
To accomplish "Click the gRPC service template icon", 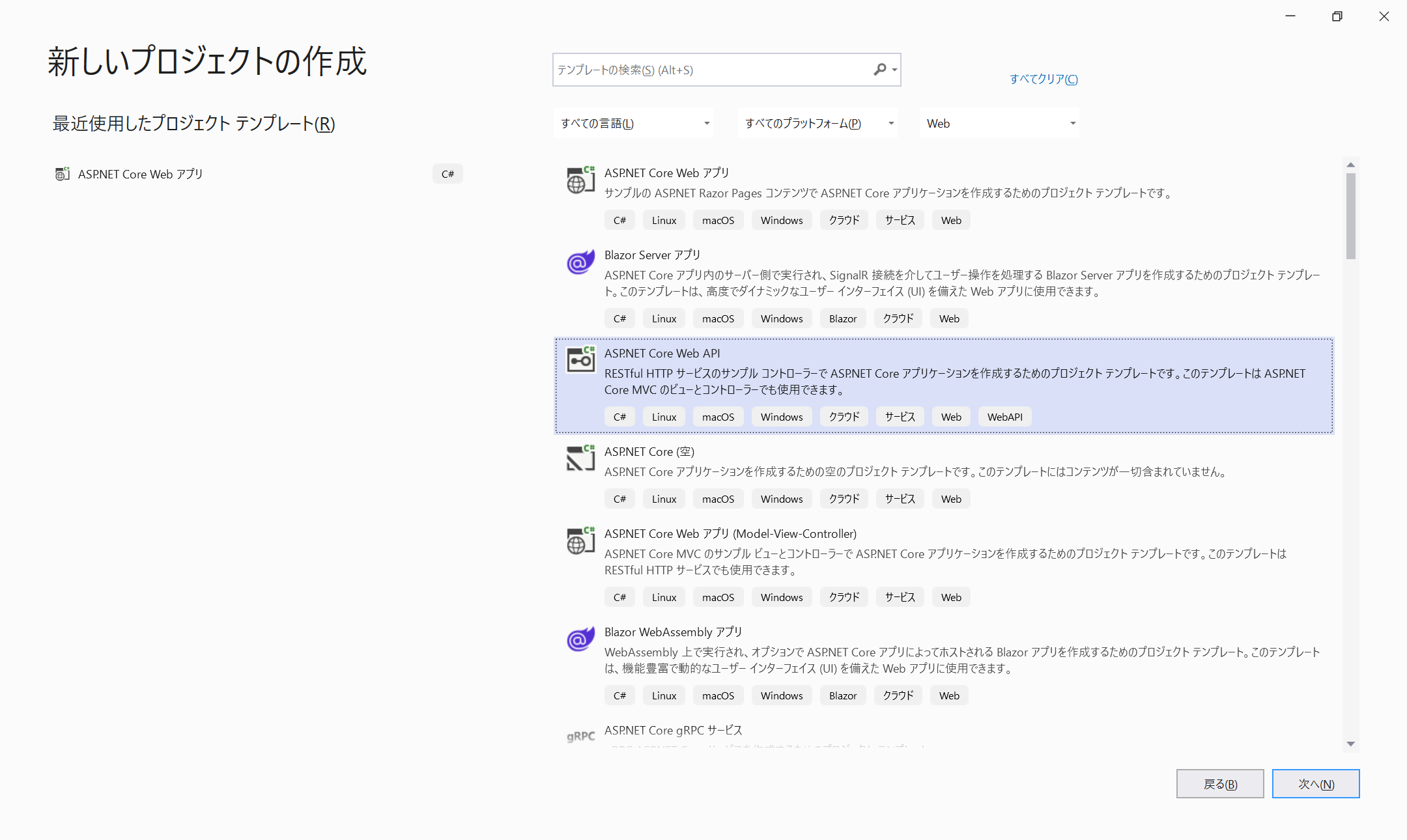I will 580,736.
